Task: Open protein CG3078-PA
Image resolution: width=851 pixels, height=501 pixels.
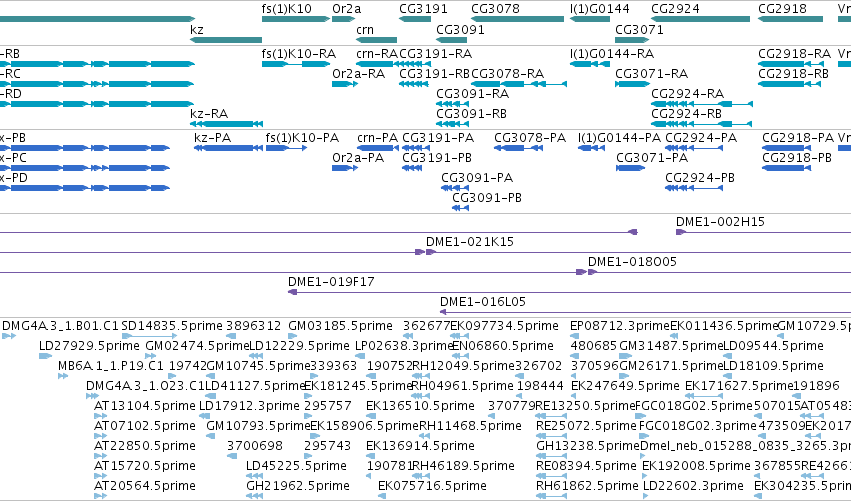Action: pos(530,138)
